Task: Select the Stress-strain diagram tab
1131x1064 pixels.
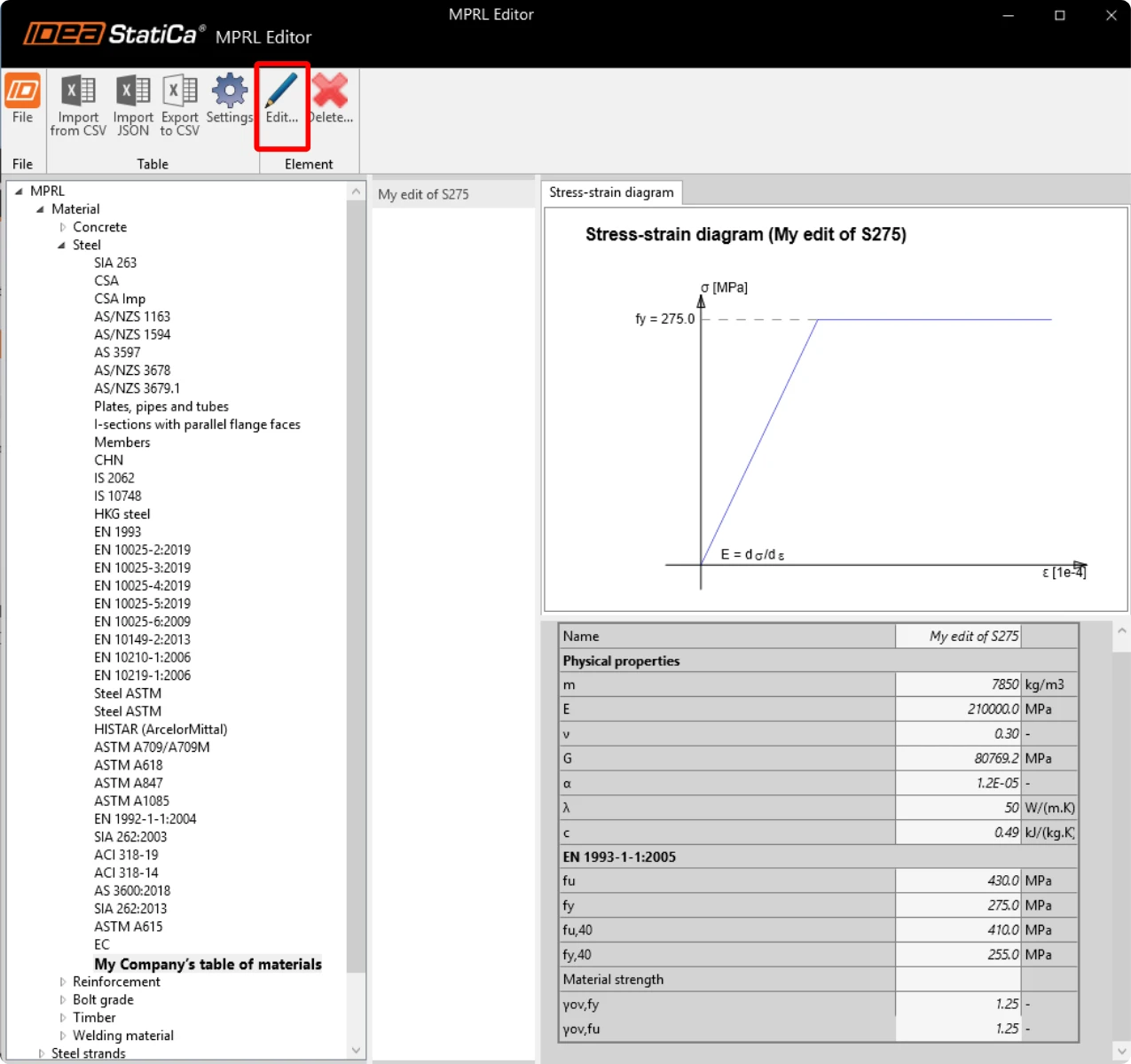Action: (x=611, y=192)
